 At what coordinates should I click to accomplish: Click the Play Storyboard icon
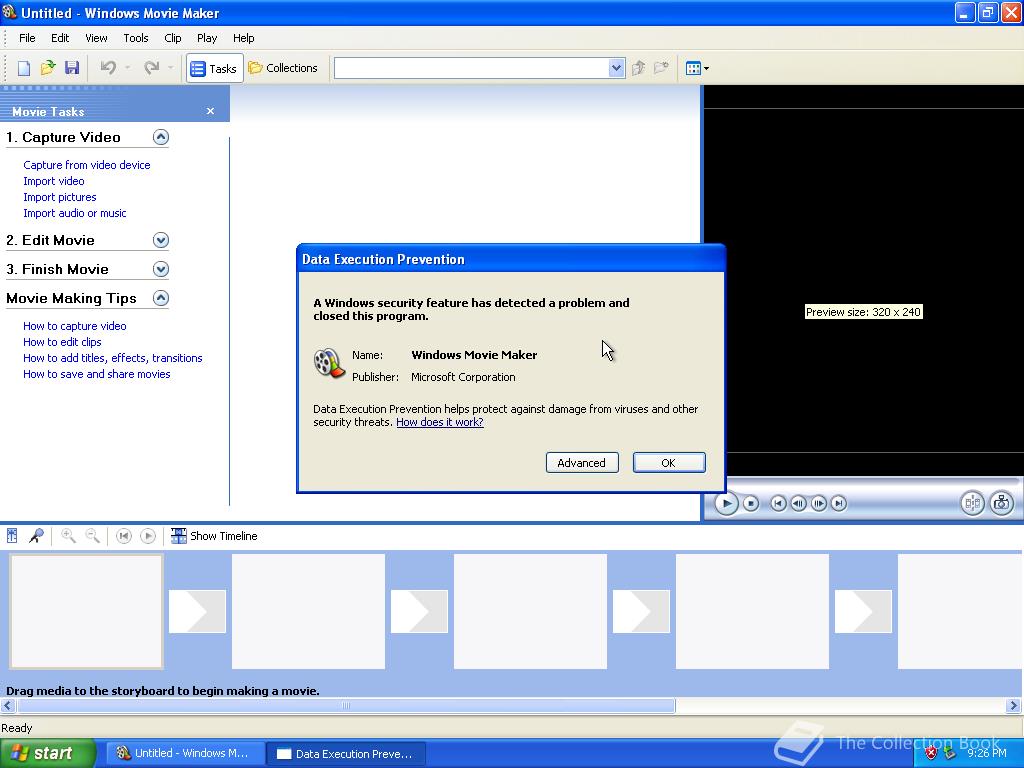148,536
